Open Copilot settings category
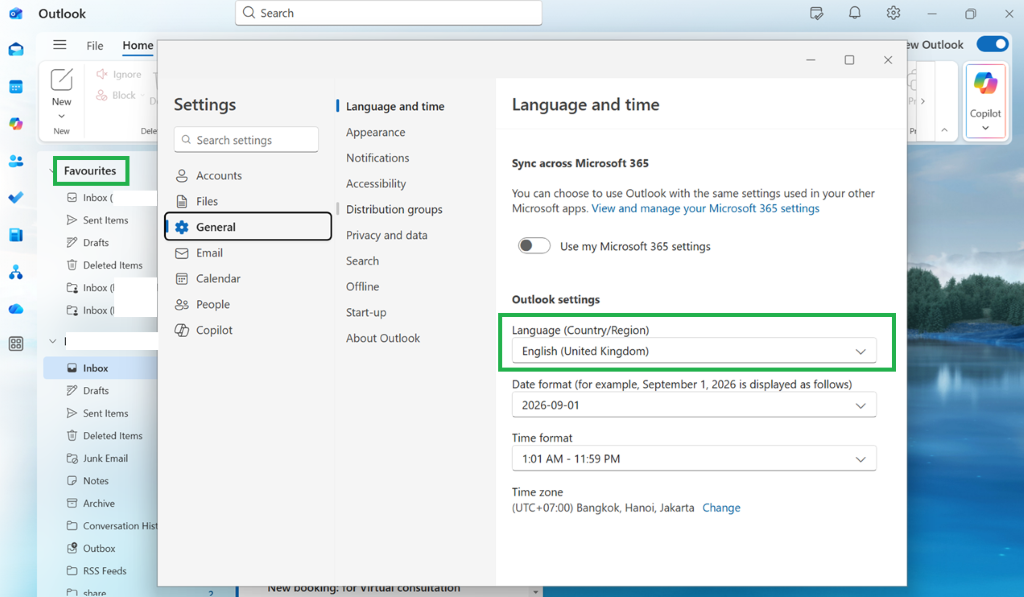1024x597 pixels. (x=248, y=330)
